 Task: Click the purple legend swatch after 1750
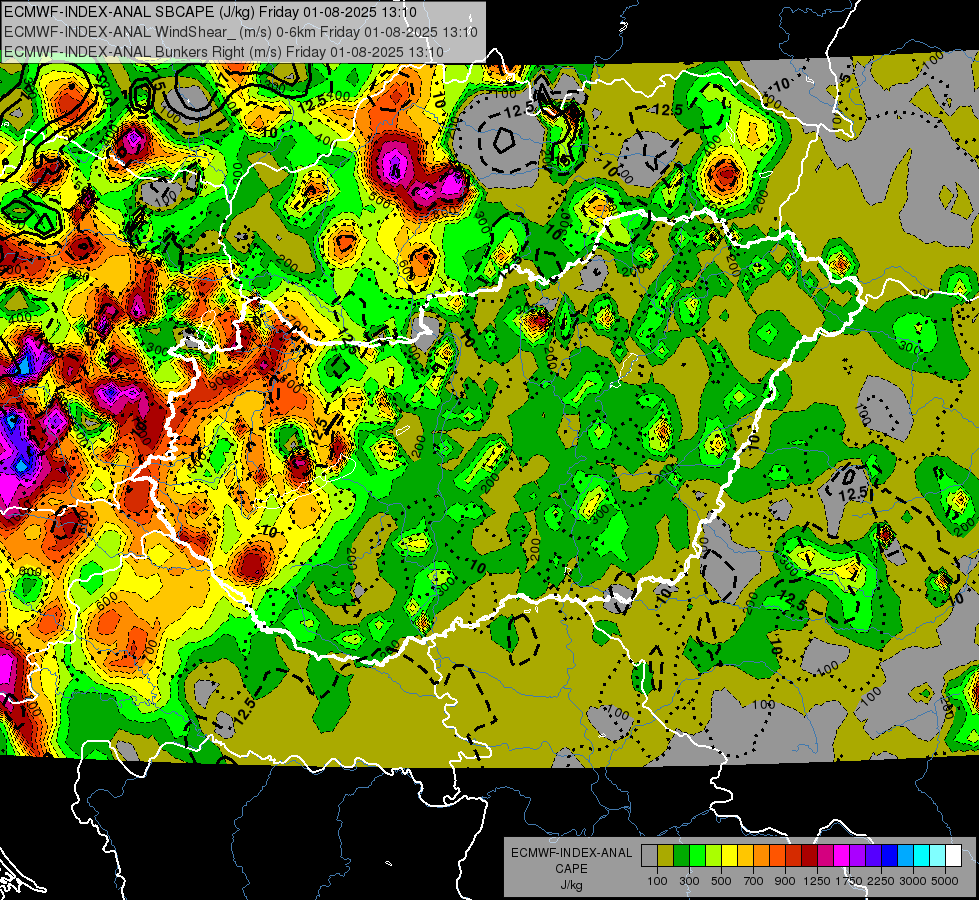pyautogui.click(x=857, y=856)
